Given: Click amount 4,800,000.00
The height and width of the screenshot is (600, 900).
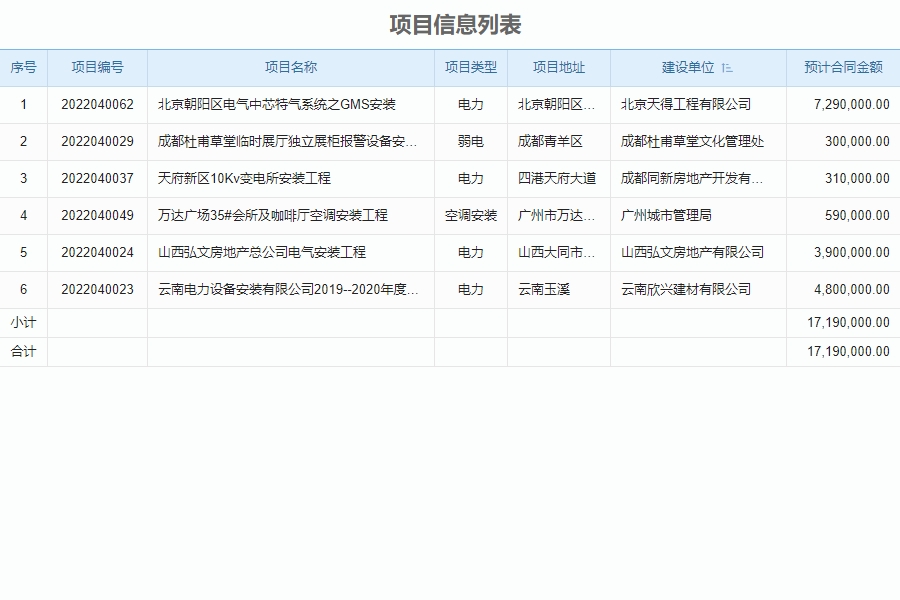Looking at the screenshot, I should (x=852, y=289).
